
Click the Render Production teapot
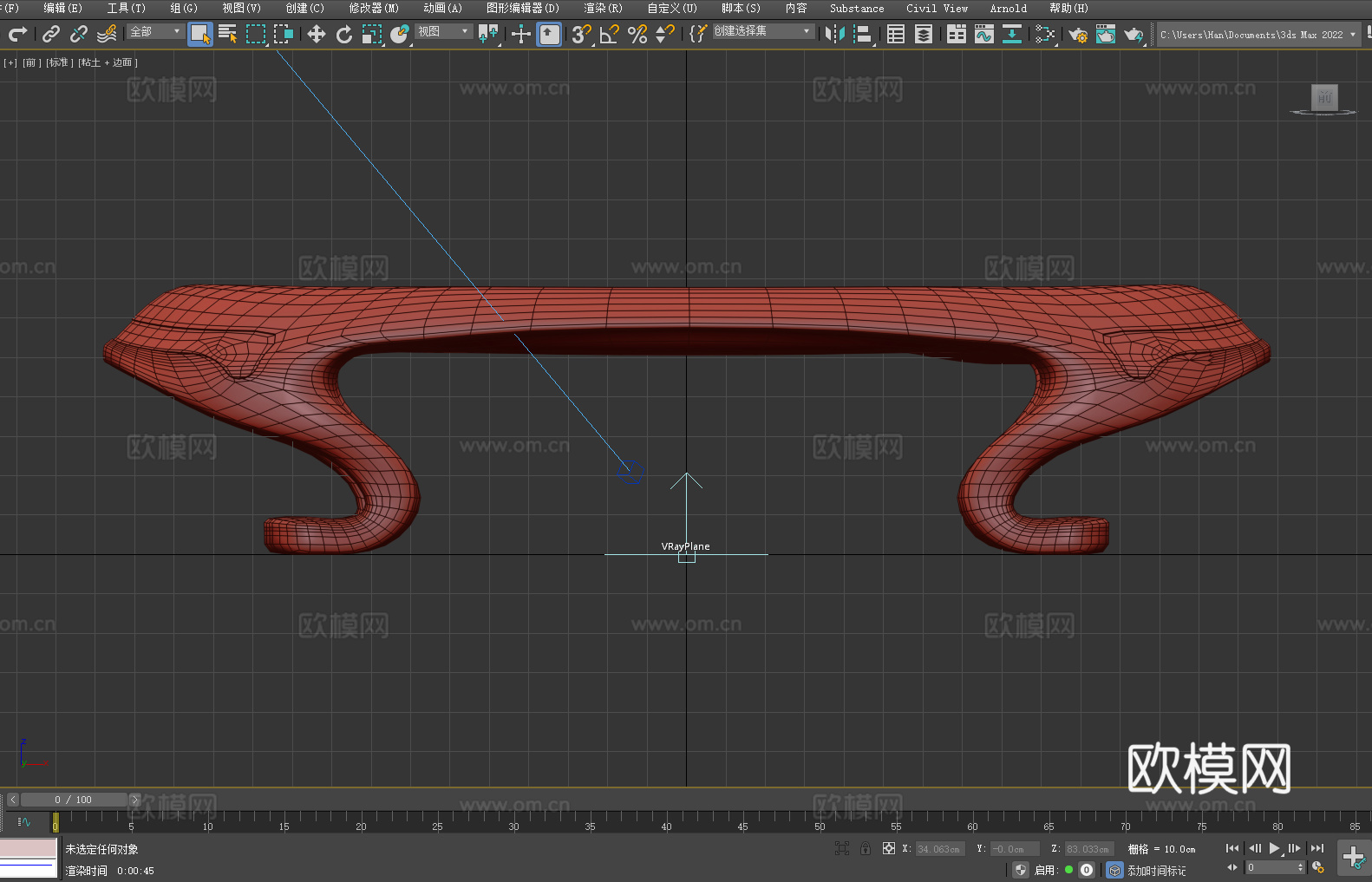(x=1134, y=34)
